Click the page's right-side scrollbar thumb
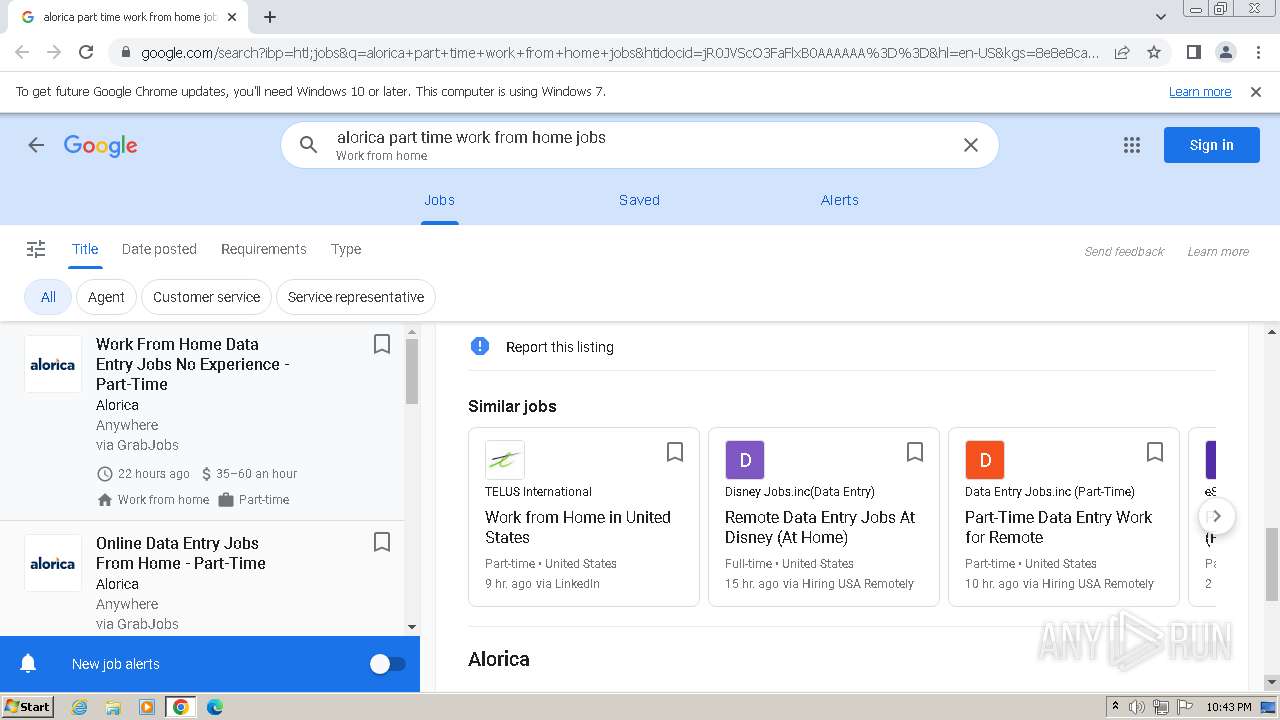Image resolution: width=1280 pixels, height=720 pixels. pos(1272,562)
